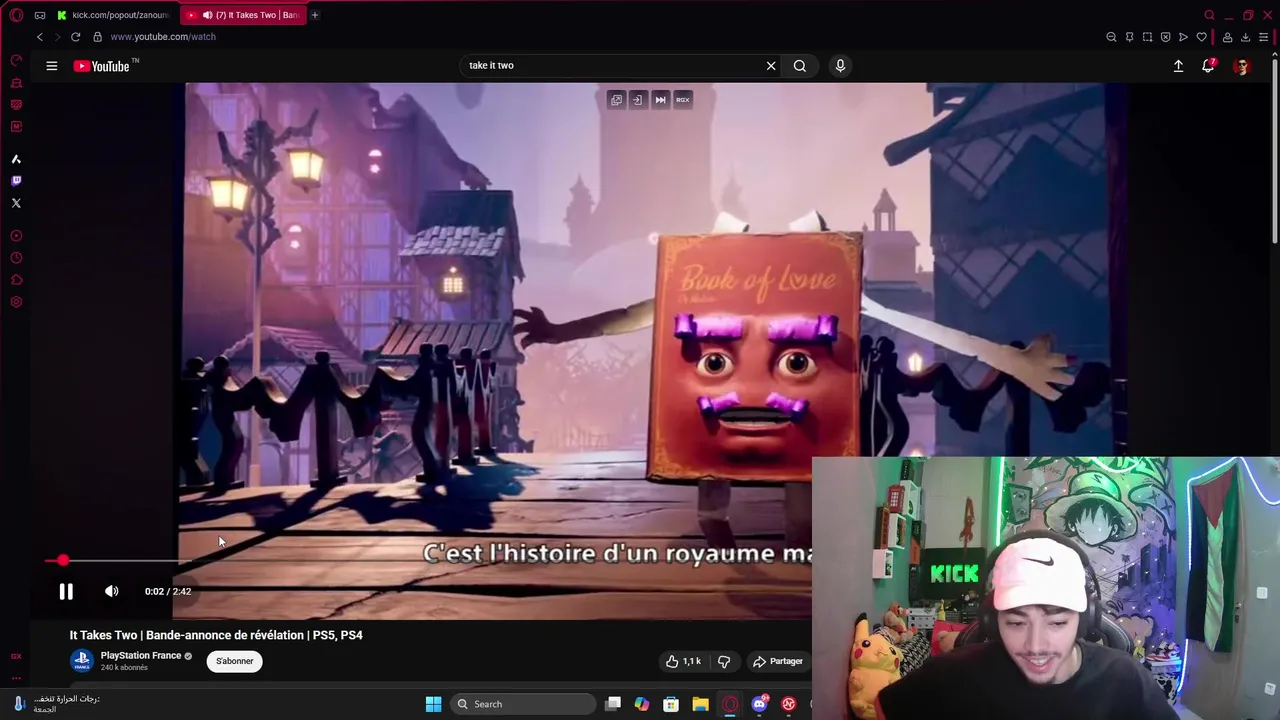
Task: Click the Partager share button
Action: [x=778, y=661]
